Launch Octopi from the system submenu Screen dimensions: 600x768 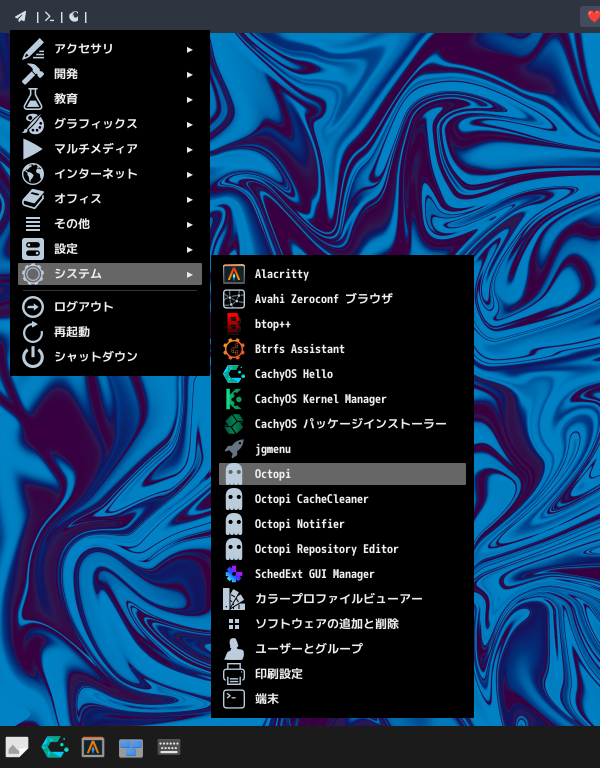(x=342, y=474)
